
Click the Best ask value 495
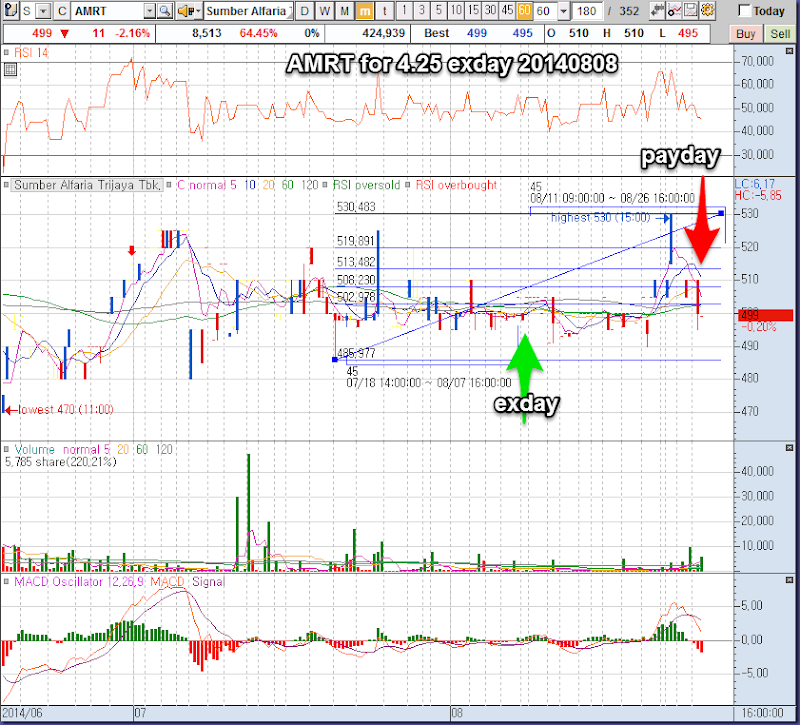pos(522,34)
